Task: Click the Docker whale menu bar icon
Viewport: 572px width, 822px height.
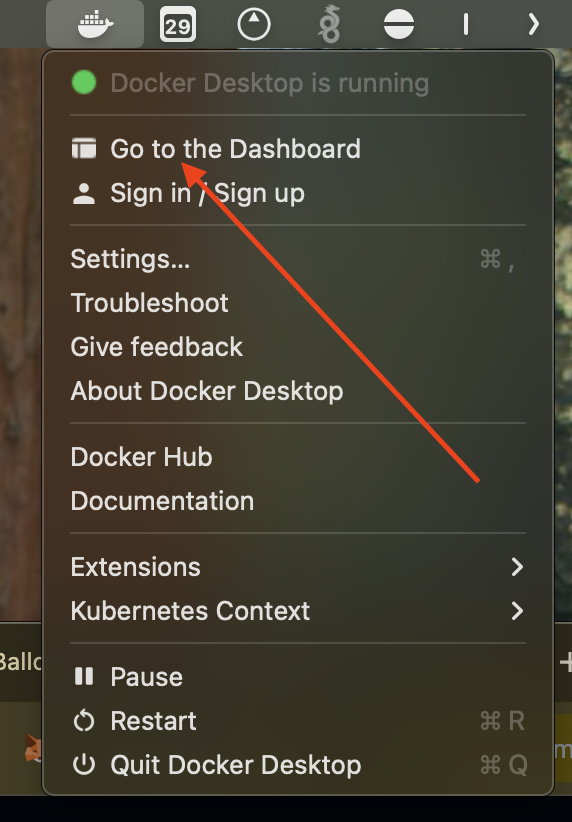Action: point(95,24)
